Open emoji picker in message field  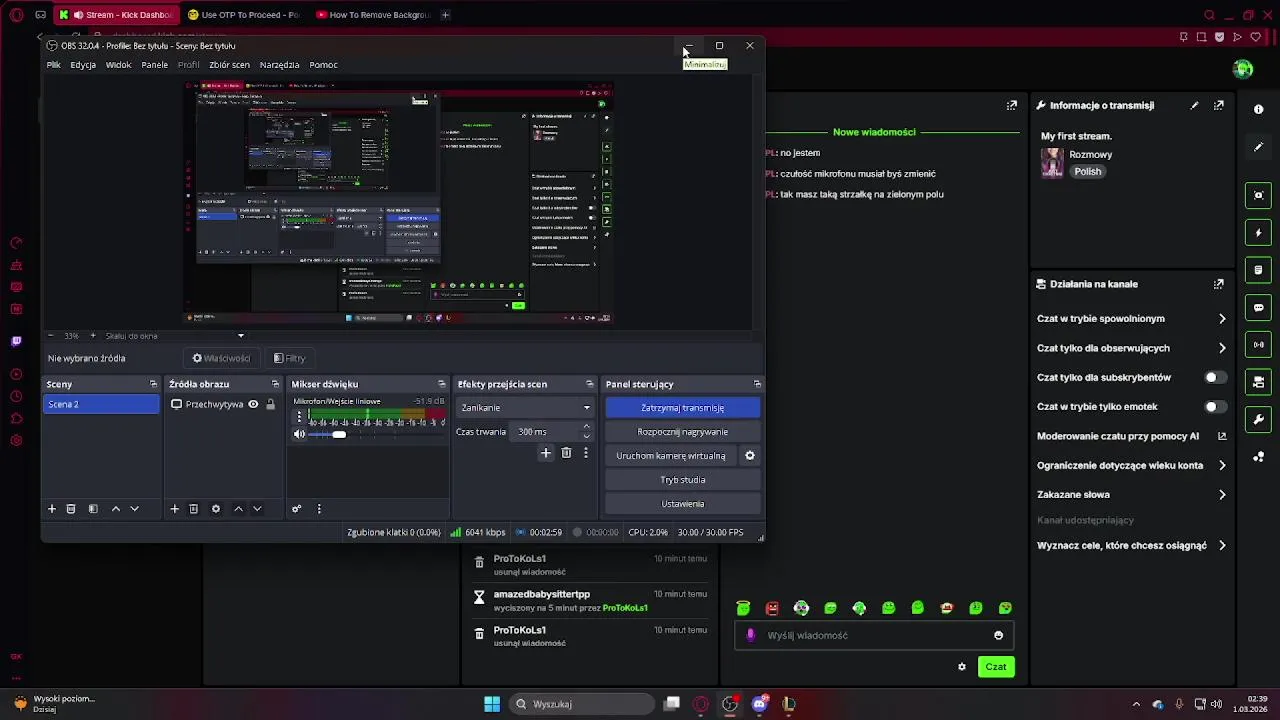click(998, 635)
